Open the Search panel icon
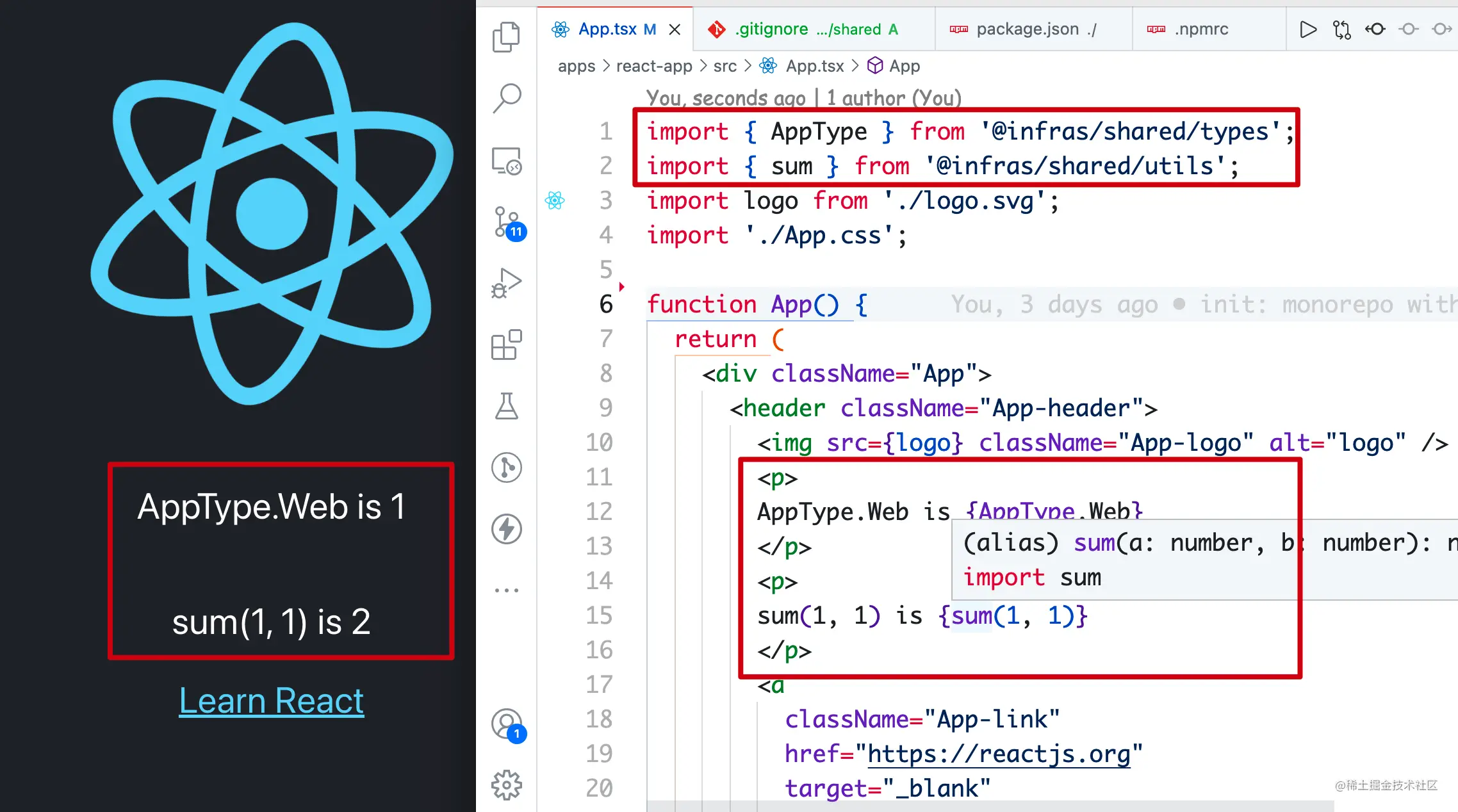Viewport: 1458px width, 812px height. [x=506, y=99]
